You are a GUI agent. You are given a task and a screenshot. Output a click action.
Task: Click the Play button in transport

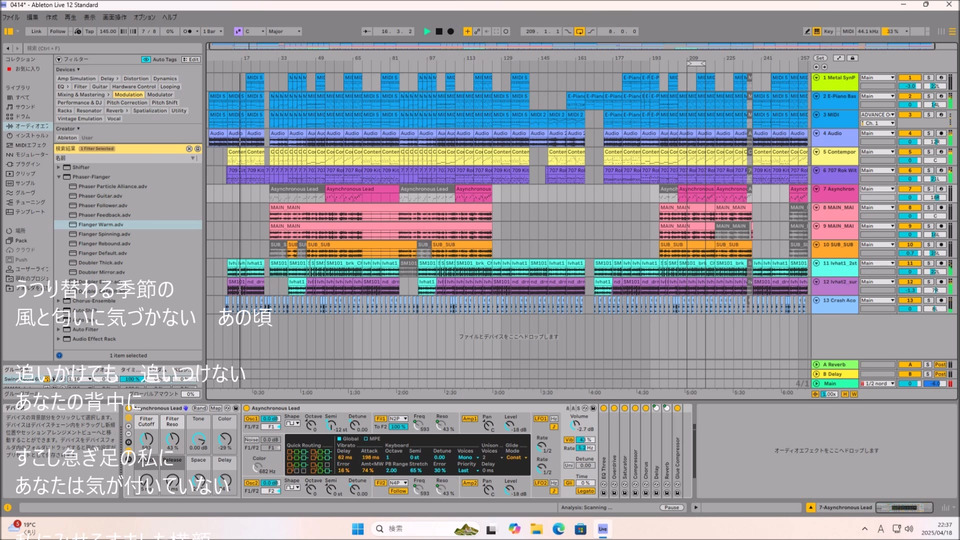pyautogui.click(x=427, y=31)
